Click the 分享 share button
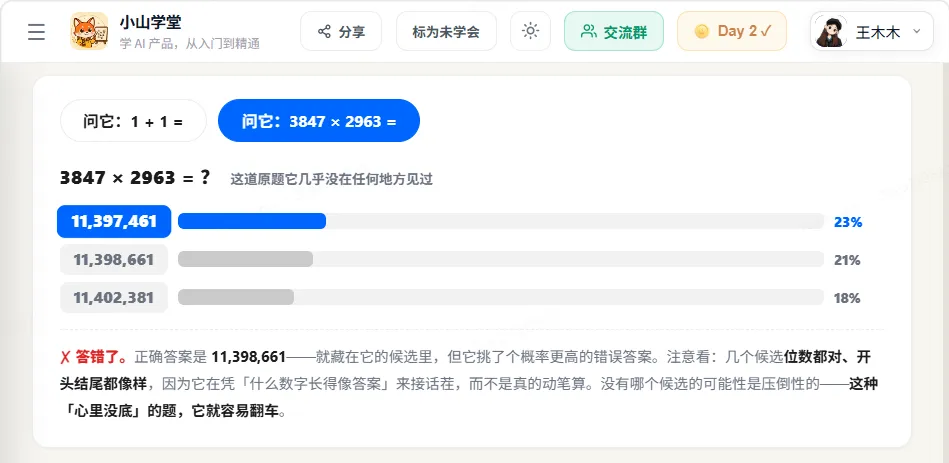 [341, 31]
